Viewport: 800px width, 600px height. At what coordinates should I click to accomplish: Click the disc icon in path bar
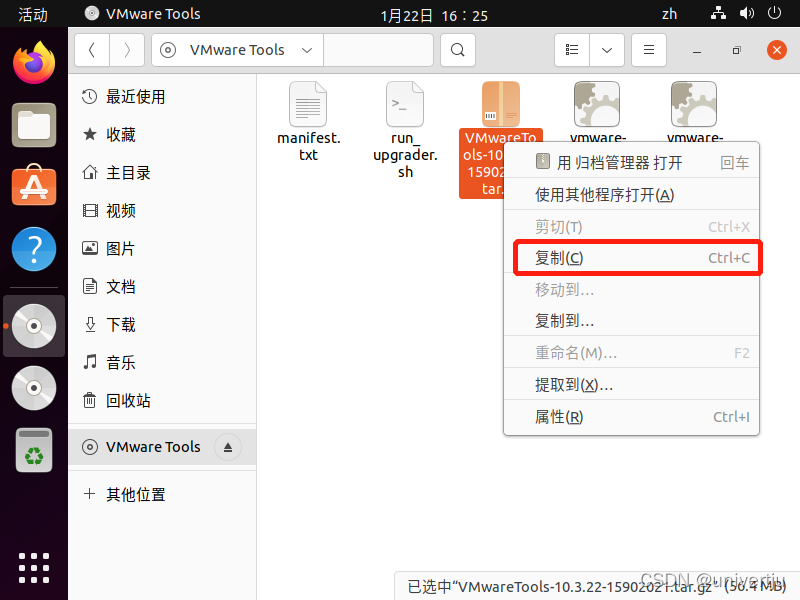pos(168,50)
